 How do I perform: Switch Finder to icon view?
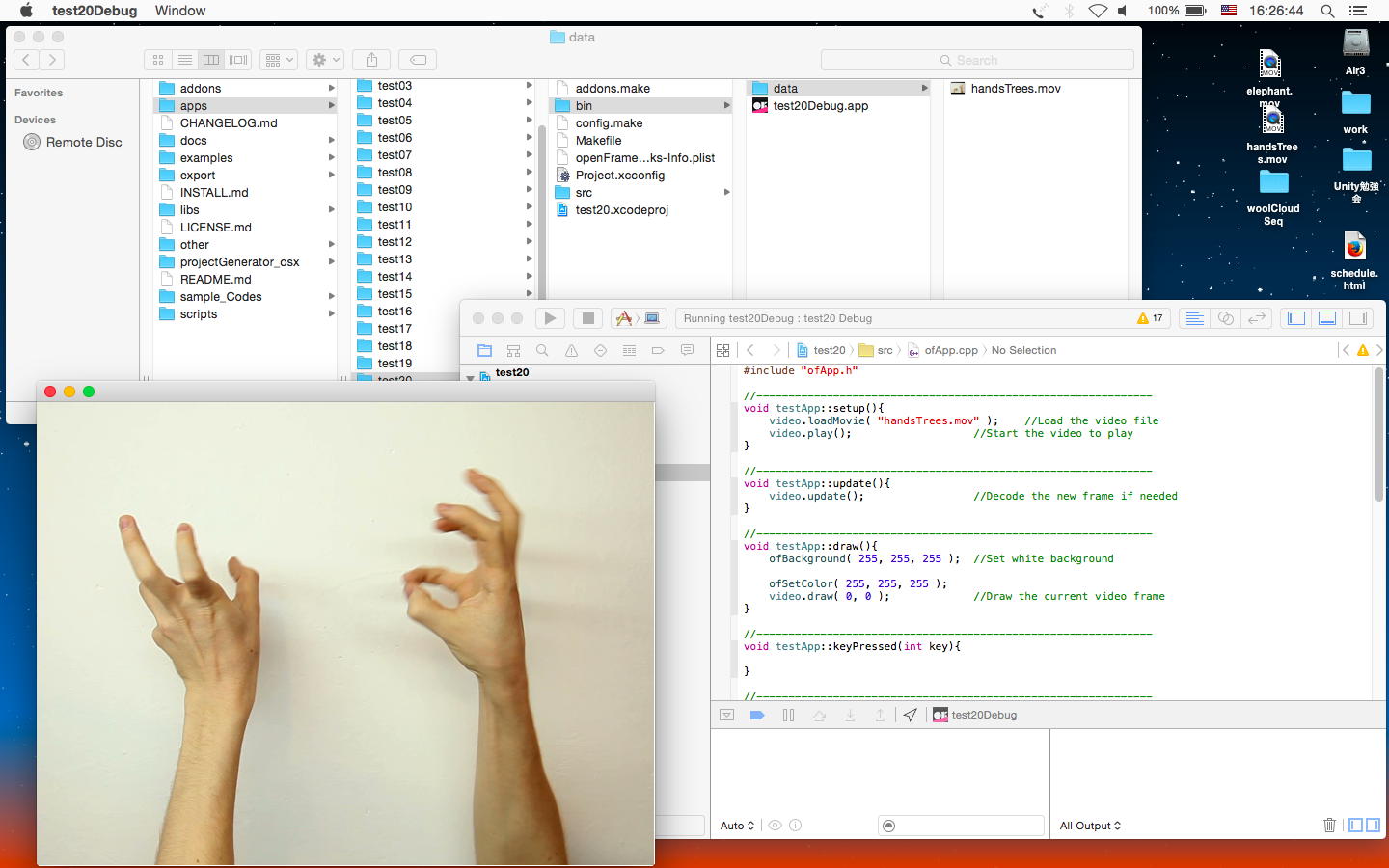click(x=158, y=60)
